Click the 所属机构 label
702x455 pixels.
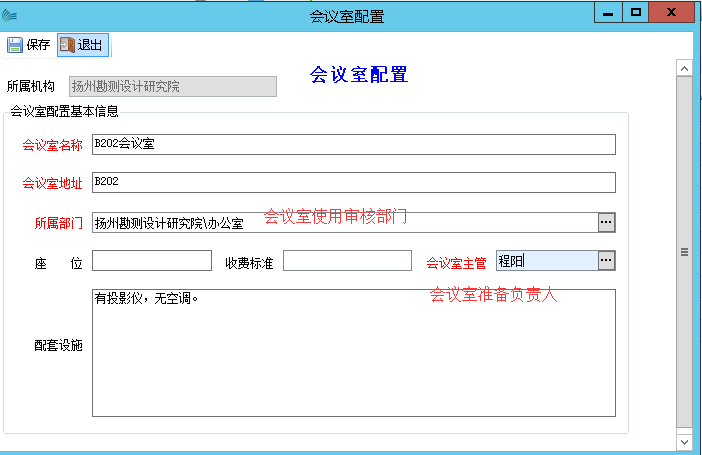(x=31, y=86)
